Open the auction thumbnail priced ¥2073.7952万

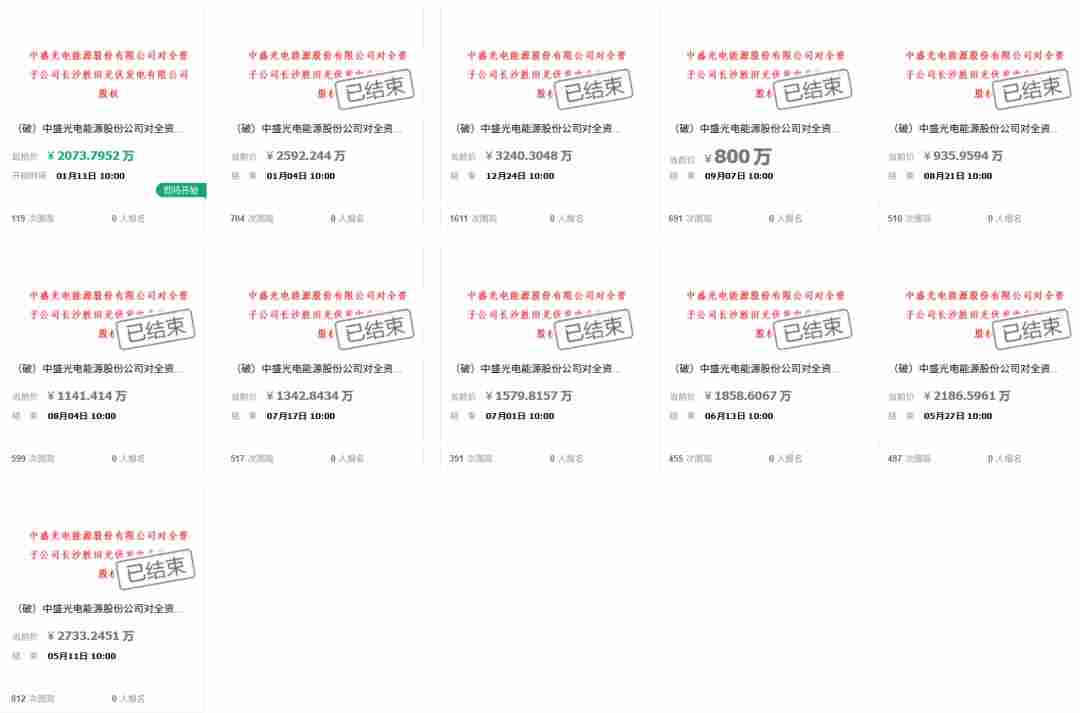(x=108, y=74)
